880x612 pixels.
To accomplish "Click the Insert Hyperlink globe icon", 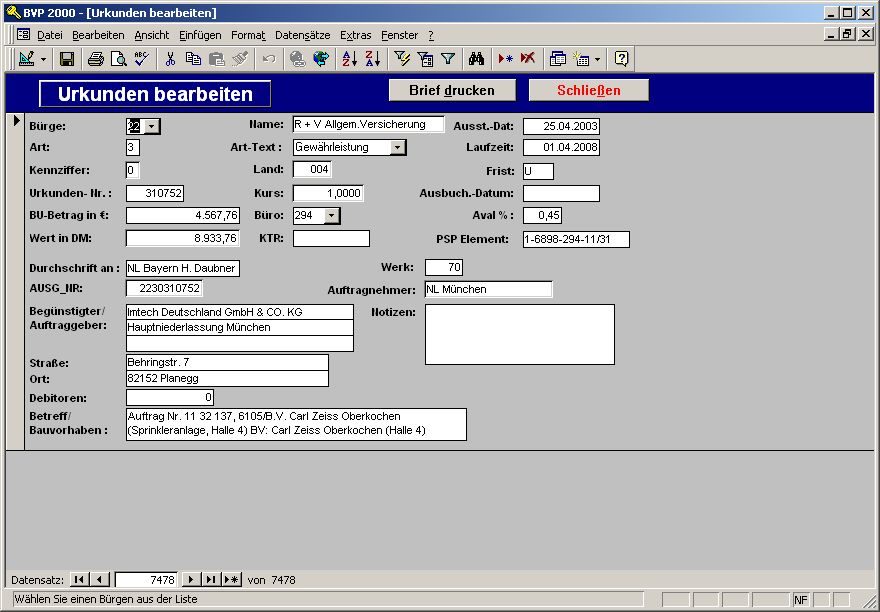I will pos(297,58).
